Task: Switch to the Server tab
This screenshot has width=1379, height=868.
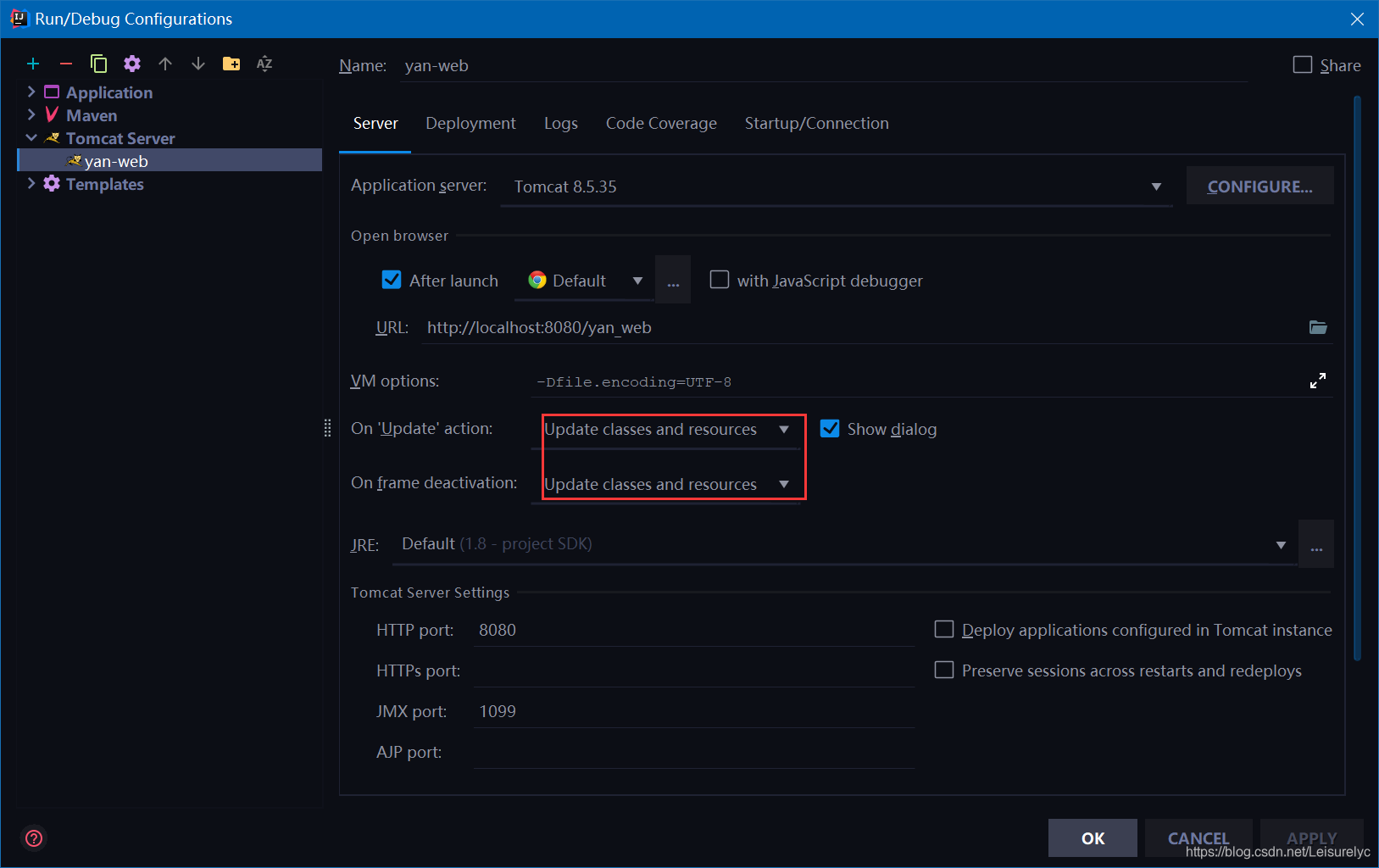Action: [x=375, y=123]
